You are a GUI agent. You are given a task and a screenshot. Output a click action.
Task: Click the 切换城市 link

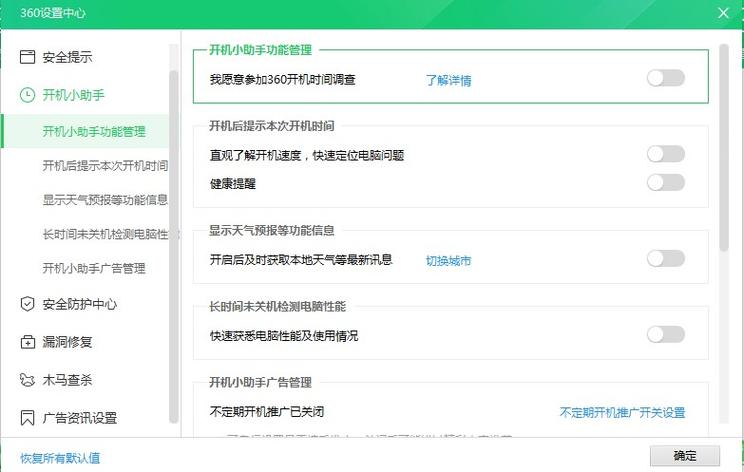(x=448, y=260)
